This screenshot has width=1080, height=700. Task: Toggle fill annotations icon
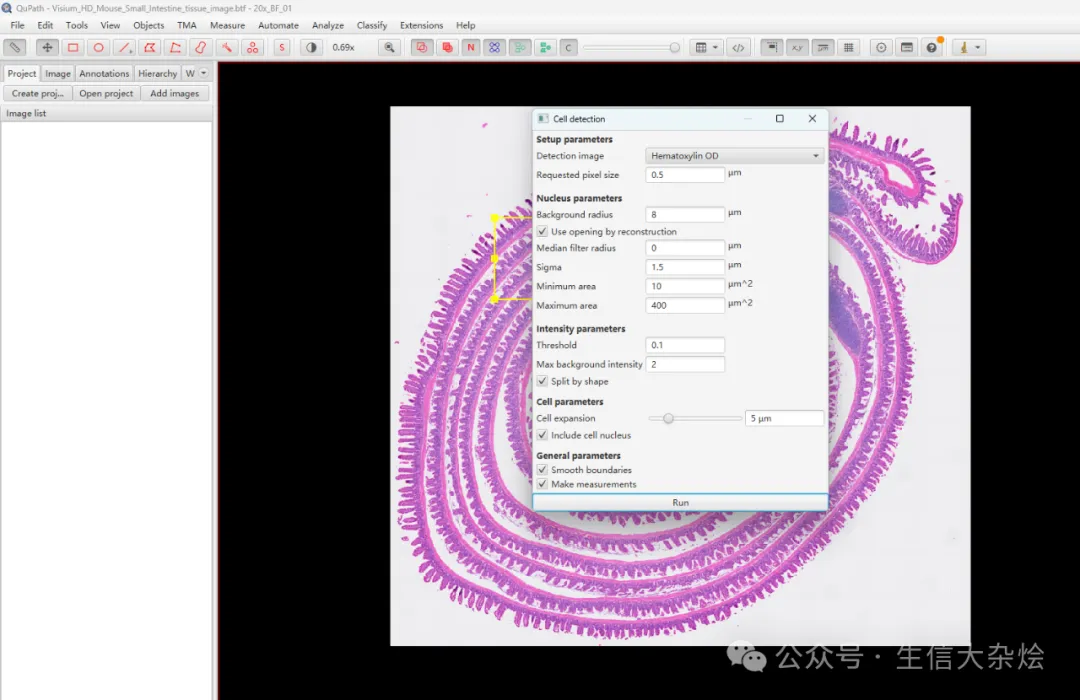coord(446,48)
